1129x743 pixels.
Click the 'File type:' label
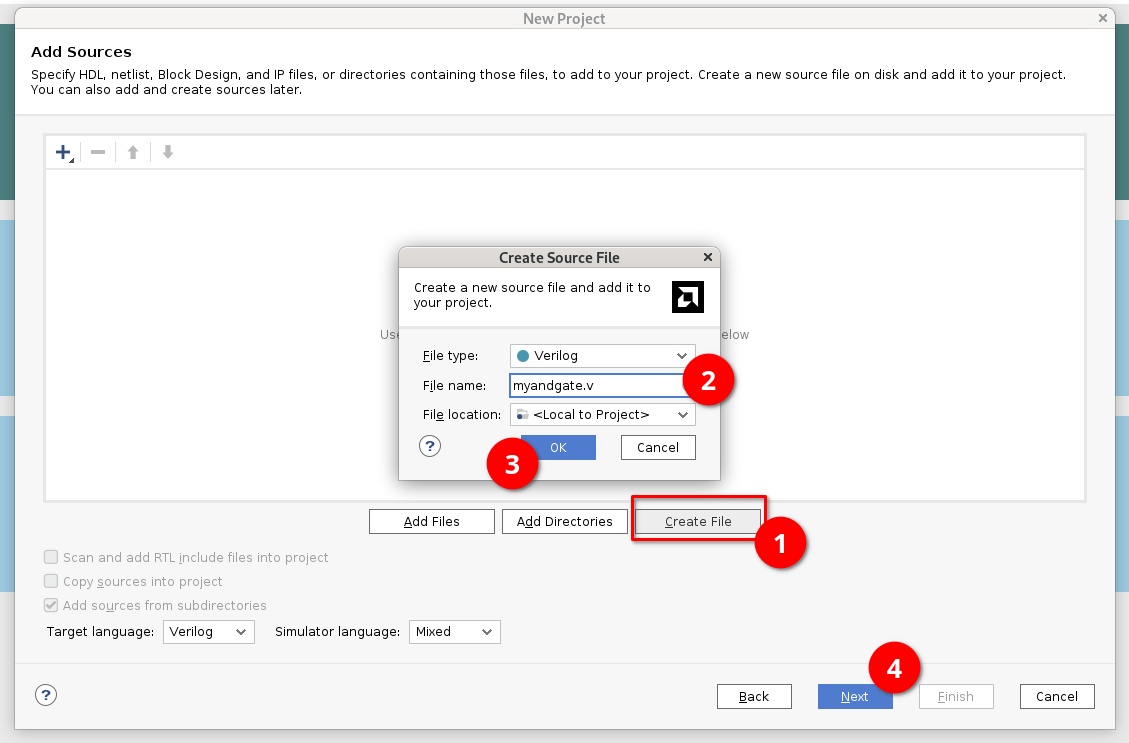click(450, 356)
